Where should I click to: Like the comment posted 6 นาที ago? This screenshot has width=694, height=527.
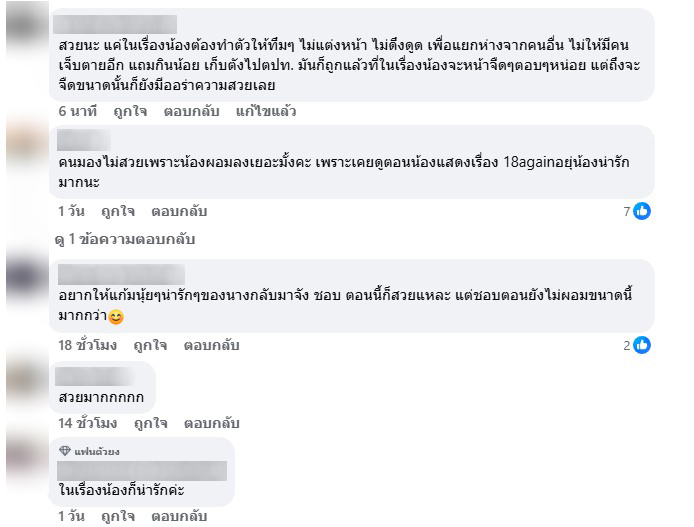coord(130,111)
